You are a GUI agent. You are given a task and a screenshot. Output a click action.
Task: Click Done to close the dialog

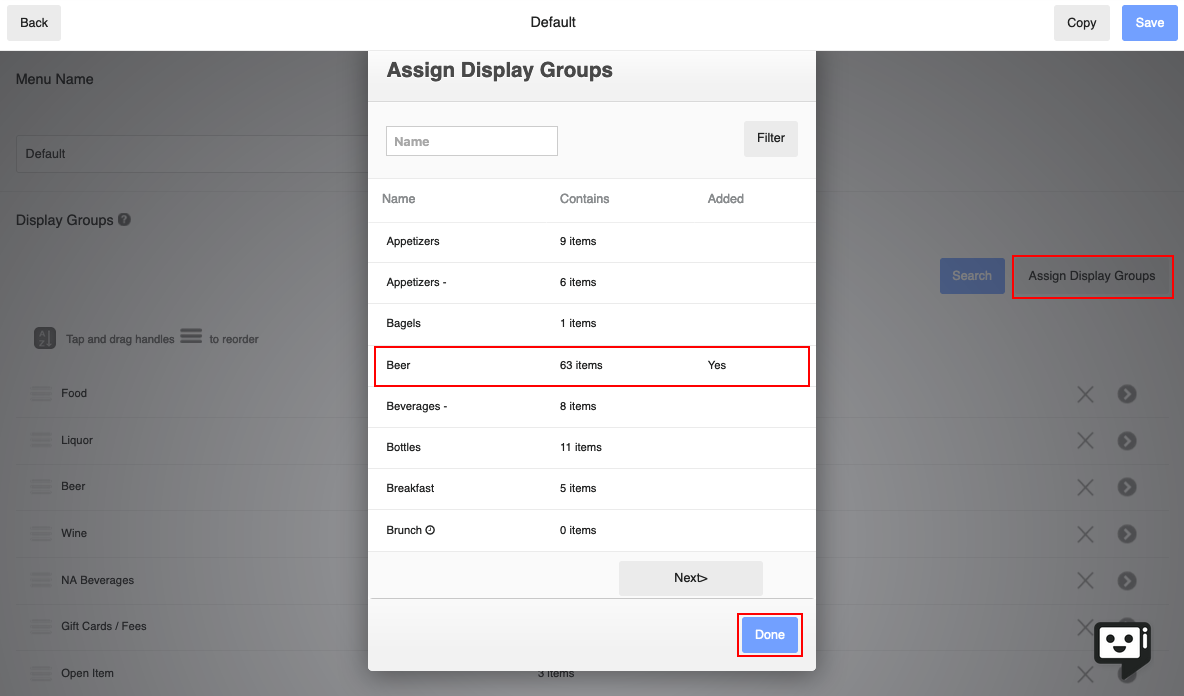click(769, 634)
